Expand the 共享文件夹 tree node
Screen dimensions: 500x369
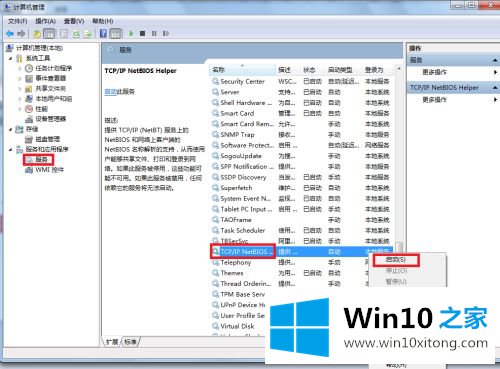20,89
